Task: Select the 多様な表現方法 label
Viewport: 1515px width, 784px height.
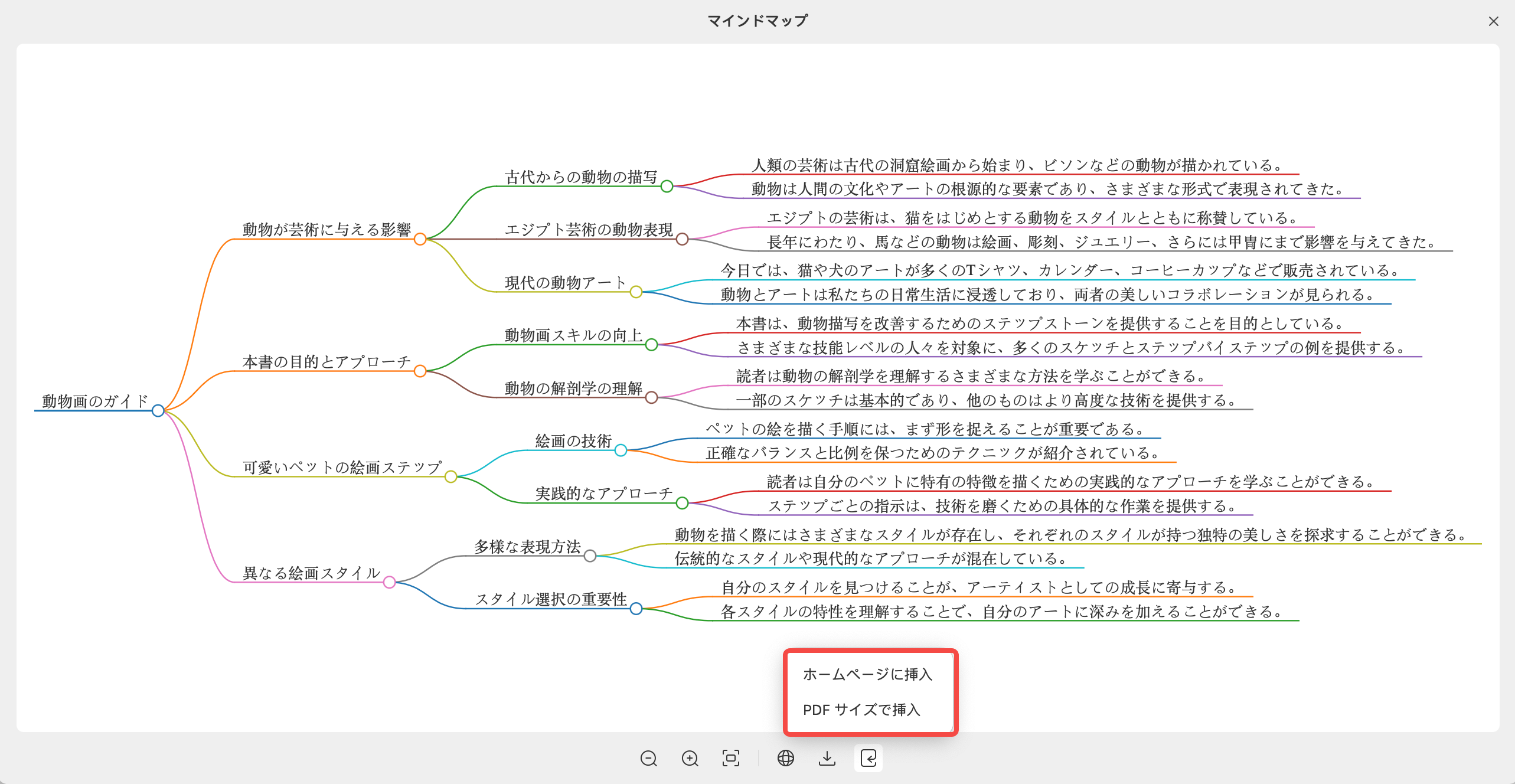Action: (527, 547)
